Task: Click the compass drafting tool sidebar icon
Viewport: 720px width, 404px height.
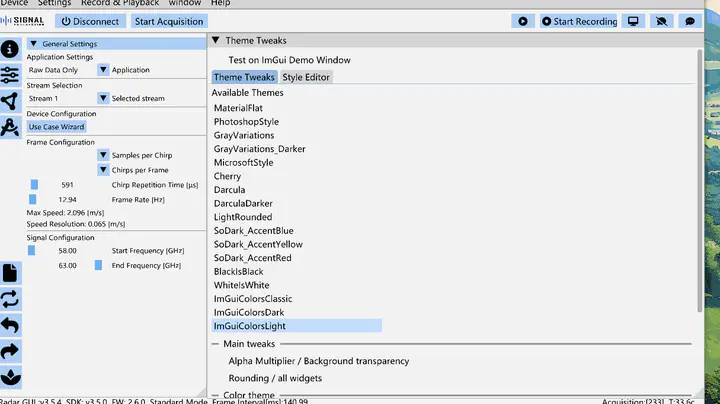Action: coord(10,101)
